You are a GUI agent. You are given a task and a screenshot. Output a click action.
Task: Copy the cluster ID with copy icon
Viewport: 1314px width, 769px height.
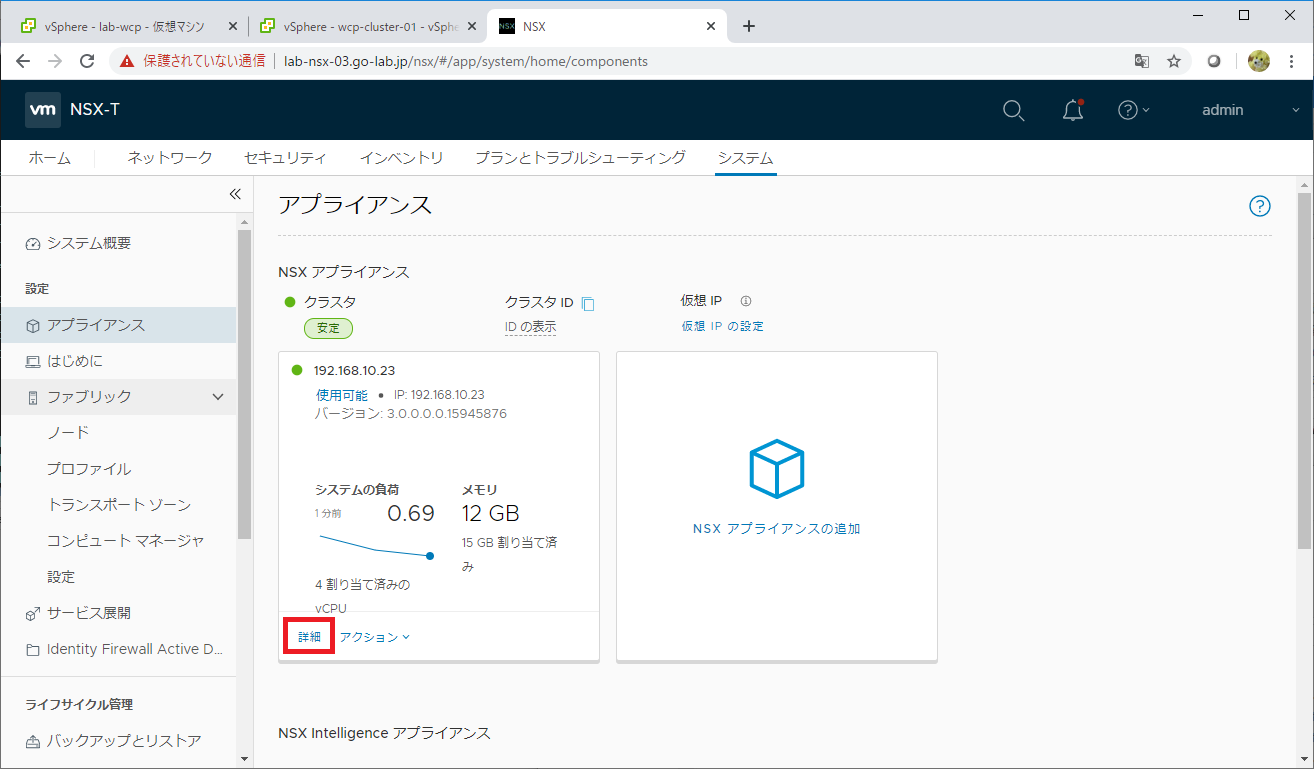pos(588,304)
